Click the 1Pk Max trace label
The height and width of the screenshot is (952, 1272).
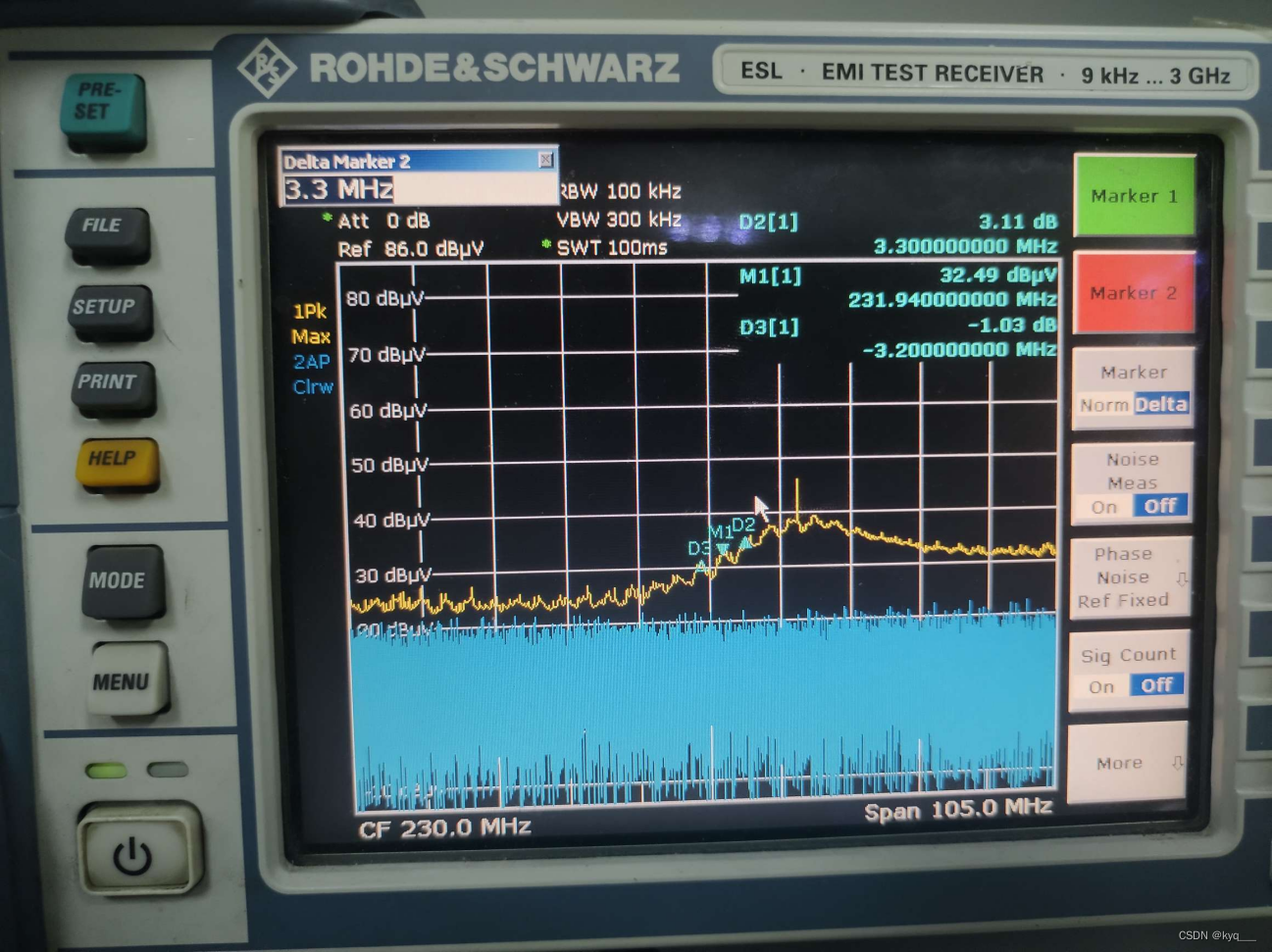click(311, 324)
